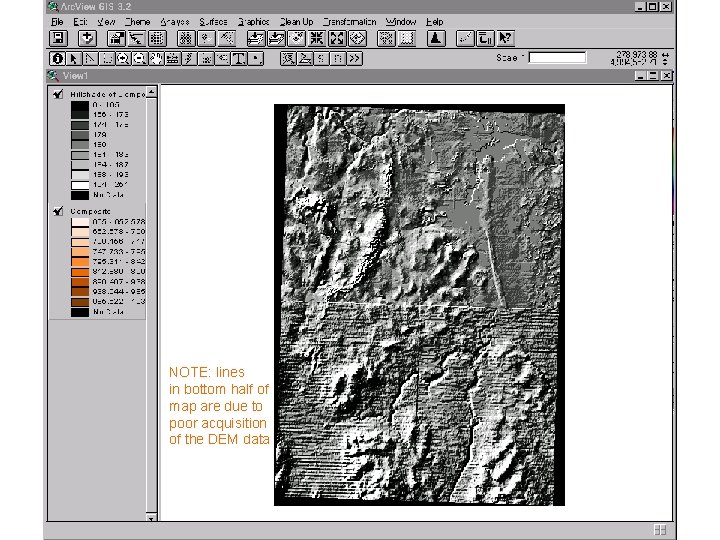Open the File menu
The height and width of the screenshot is (540, 720).
tap(57, 22)
